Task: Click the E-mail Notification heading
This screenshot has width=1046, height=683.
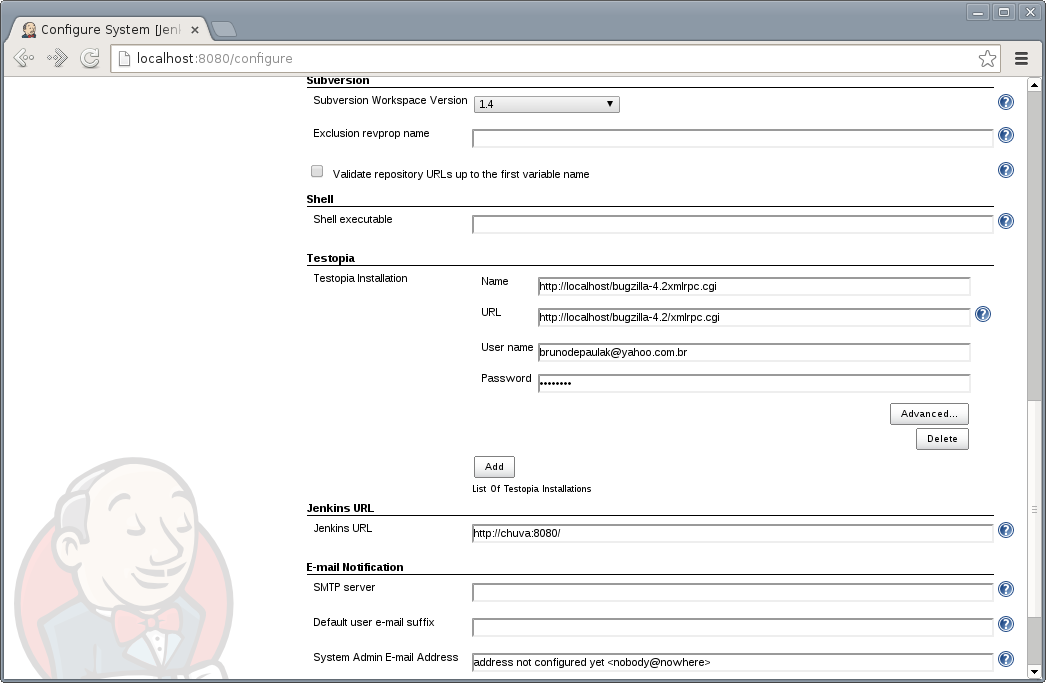Action: coord(355,567)
